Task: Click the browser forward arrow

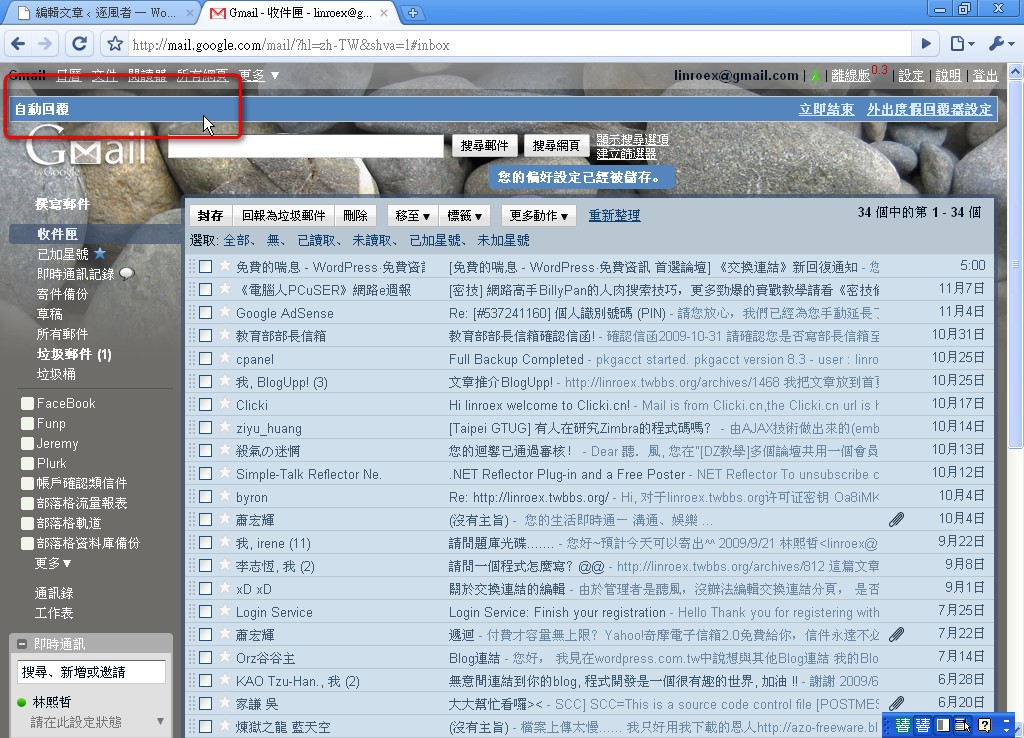Action: click(x=45, y=44)
